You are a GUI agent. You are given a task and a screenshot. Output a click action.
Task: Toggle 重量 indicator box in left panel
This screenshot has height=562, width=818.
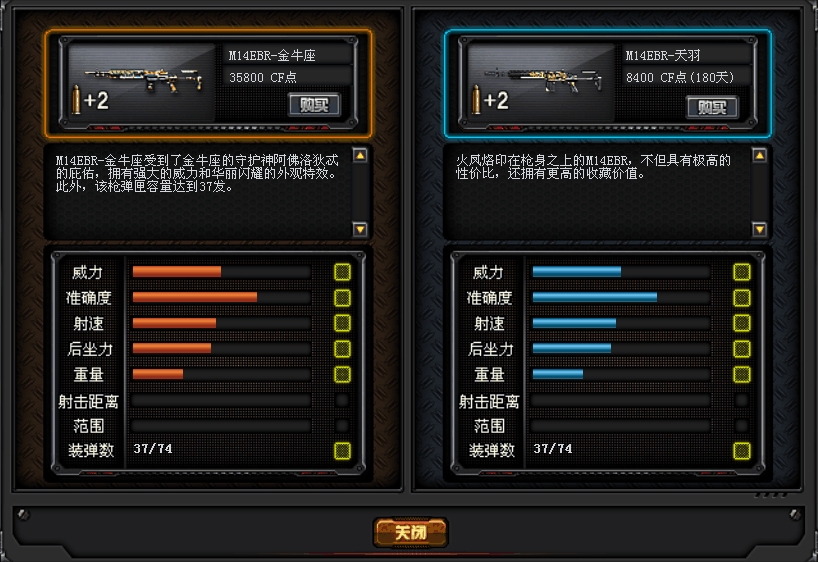coord(342,374)
